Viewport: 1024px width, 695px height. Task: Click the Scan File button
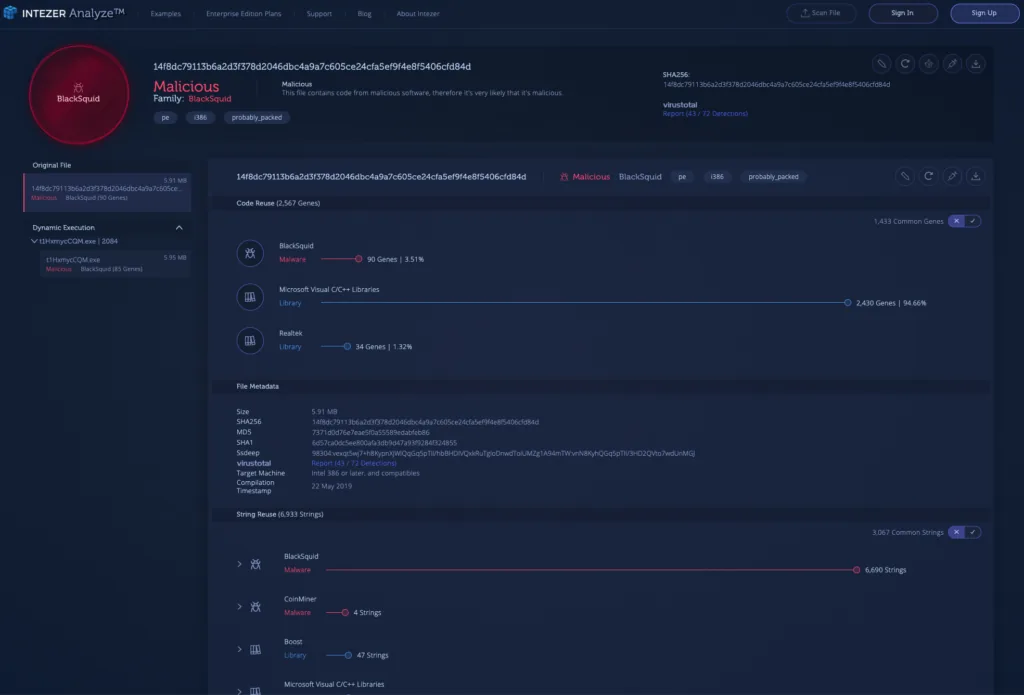821,13
